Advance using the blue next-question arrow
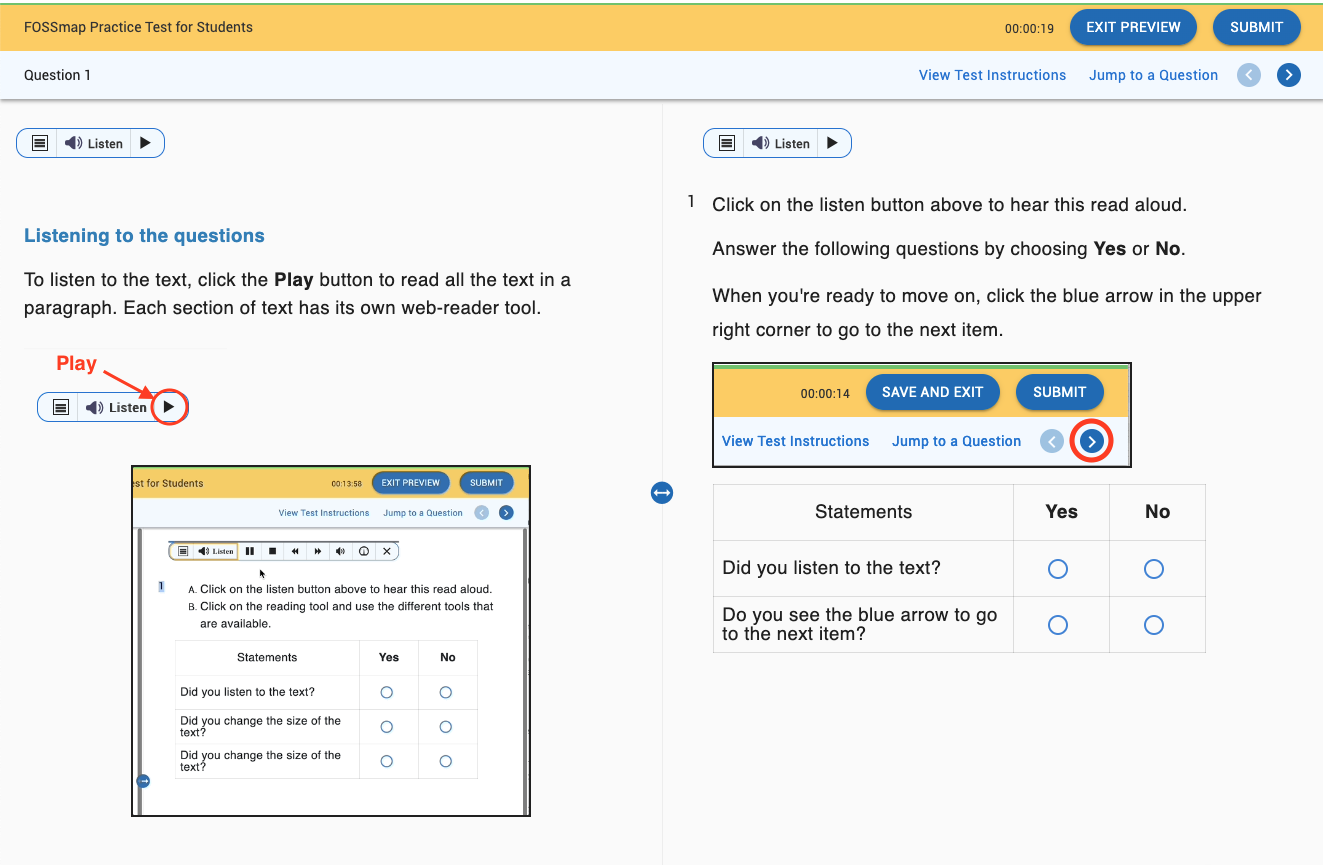This screenshot has height=865, width=1323. (x=1288, y=74)
